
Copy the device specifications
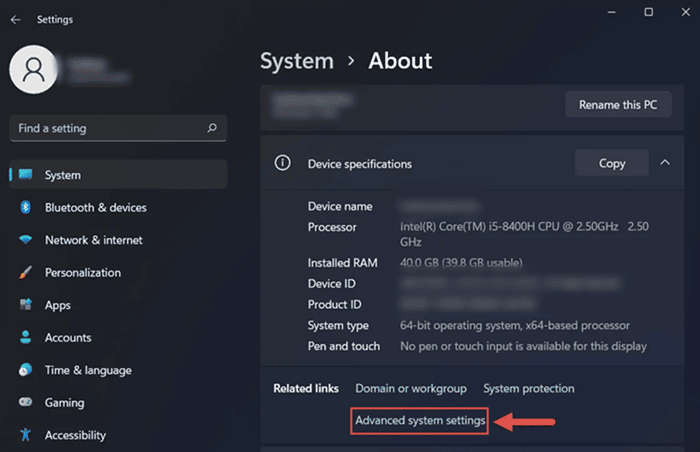click(611, 163)
